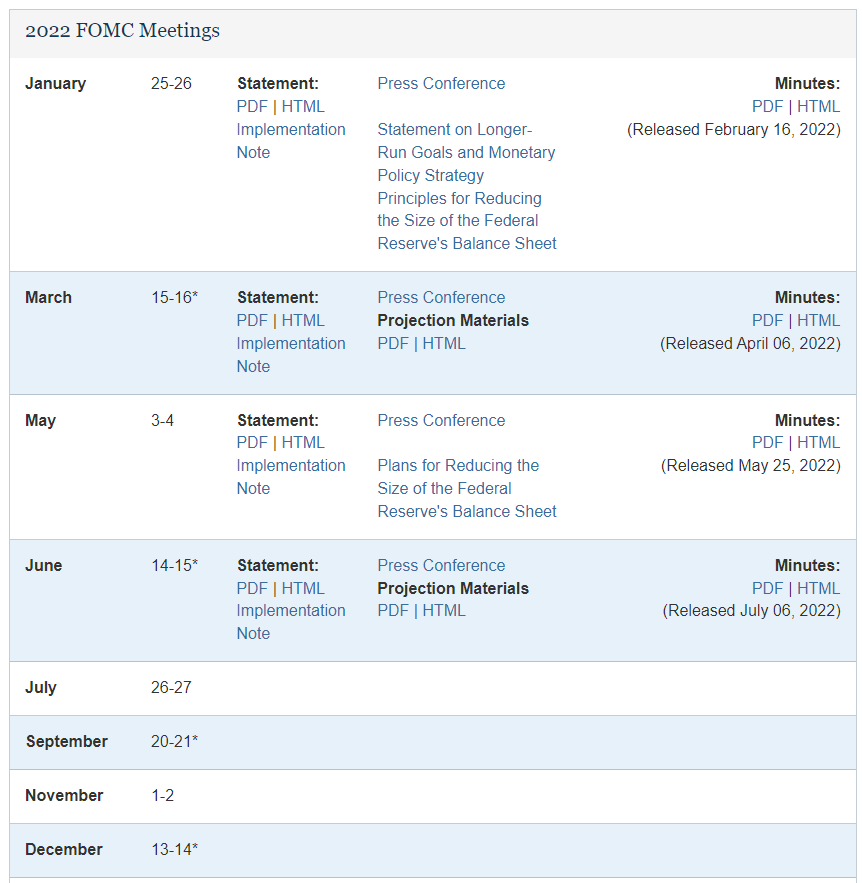Click the September date 20-21*

click(175, 741)
